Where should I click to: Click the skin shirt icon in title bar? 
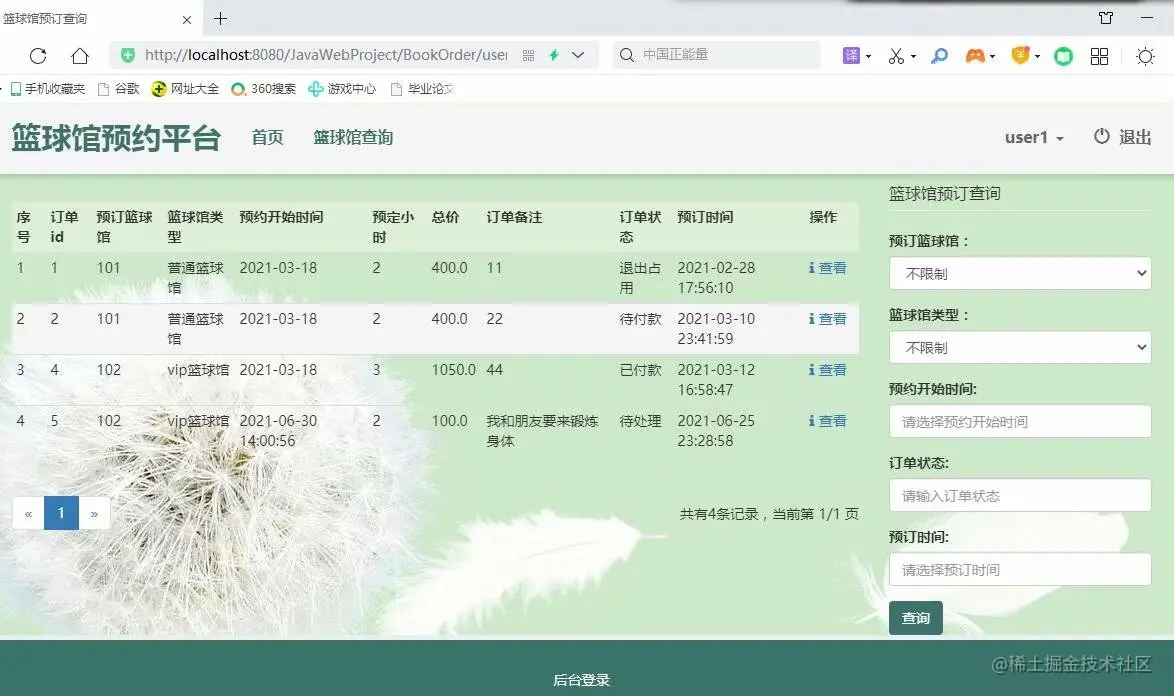[x=1106, y=18]
